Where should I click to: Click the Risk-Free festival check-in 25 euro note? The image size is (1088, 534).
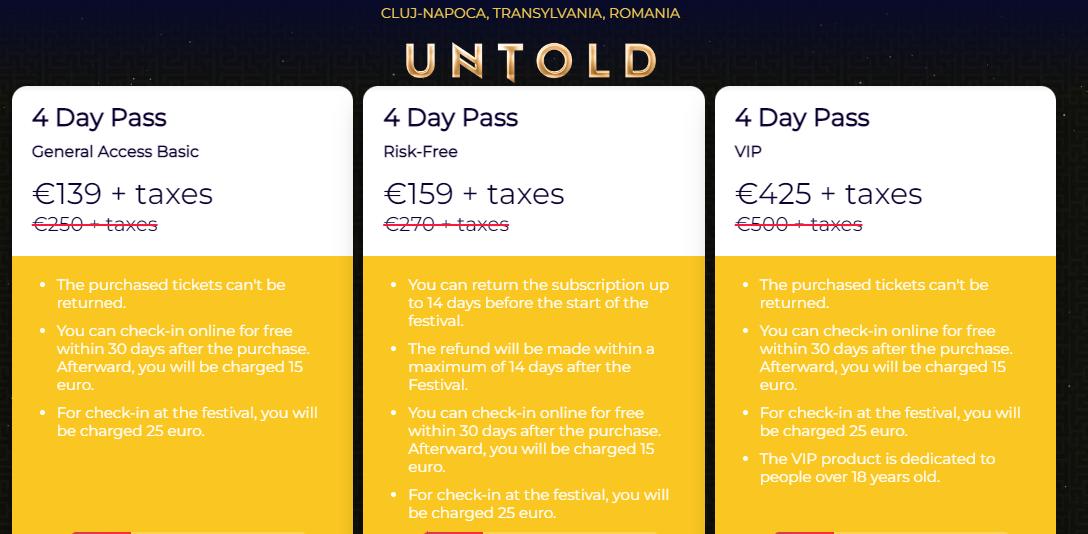538,504
